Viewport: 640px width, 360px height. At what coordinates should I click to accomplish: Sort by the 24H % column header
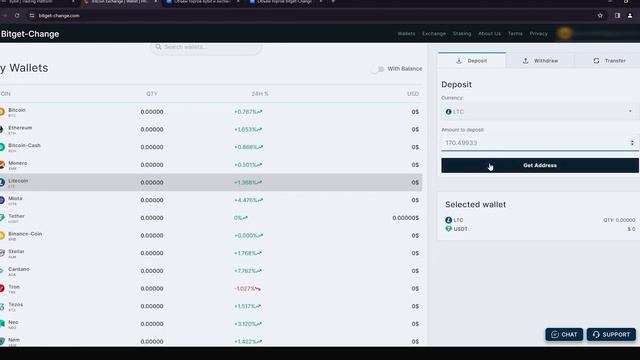pos(260,94)
